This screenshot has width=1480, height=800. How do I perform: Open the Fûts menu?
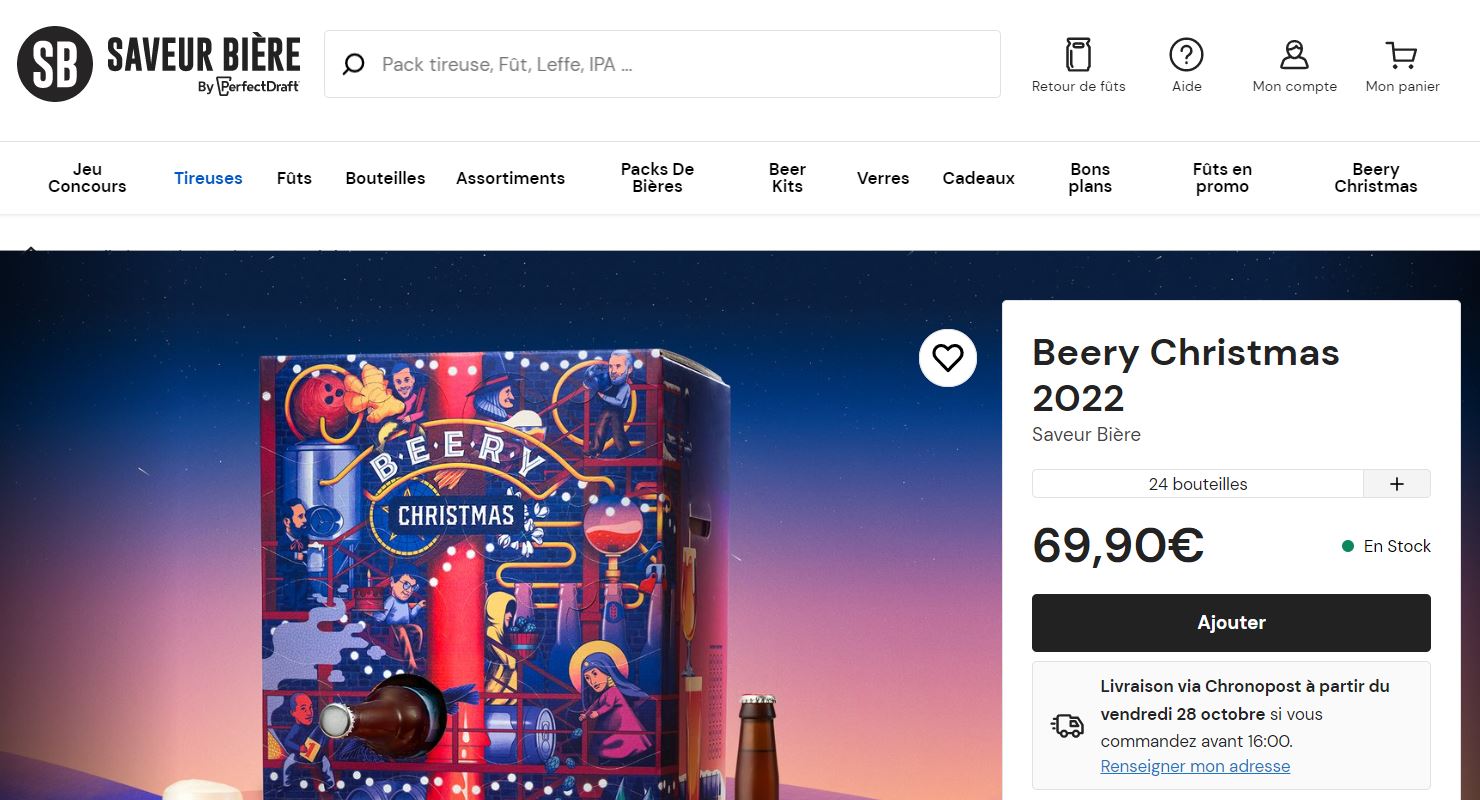pyautogui.click(x=294, y=178)
